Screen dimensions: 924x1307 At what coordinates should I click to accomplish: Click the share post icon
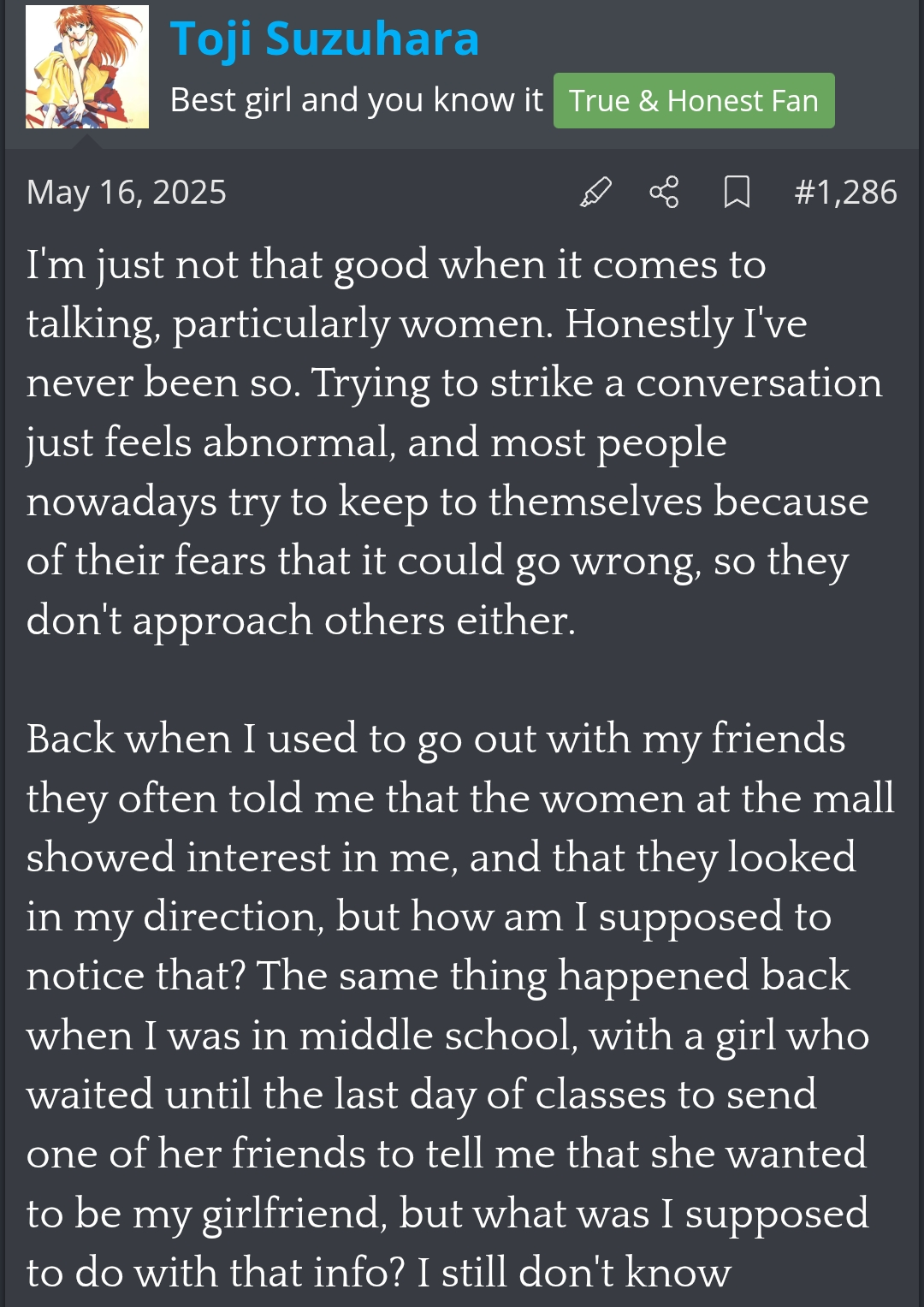(x=664, y=192)
